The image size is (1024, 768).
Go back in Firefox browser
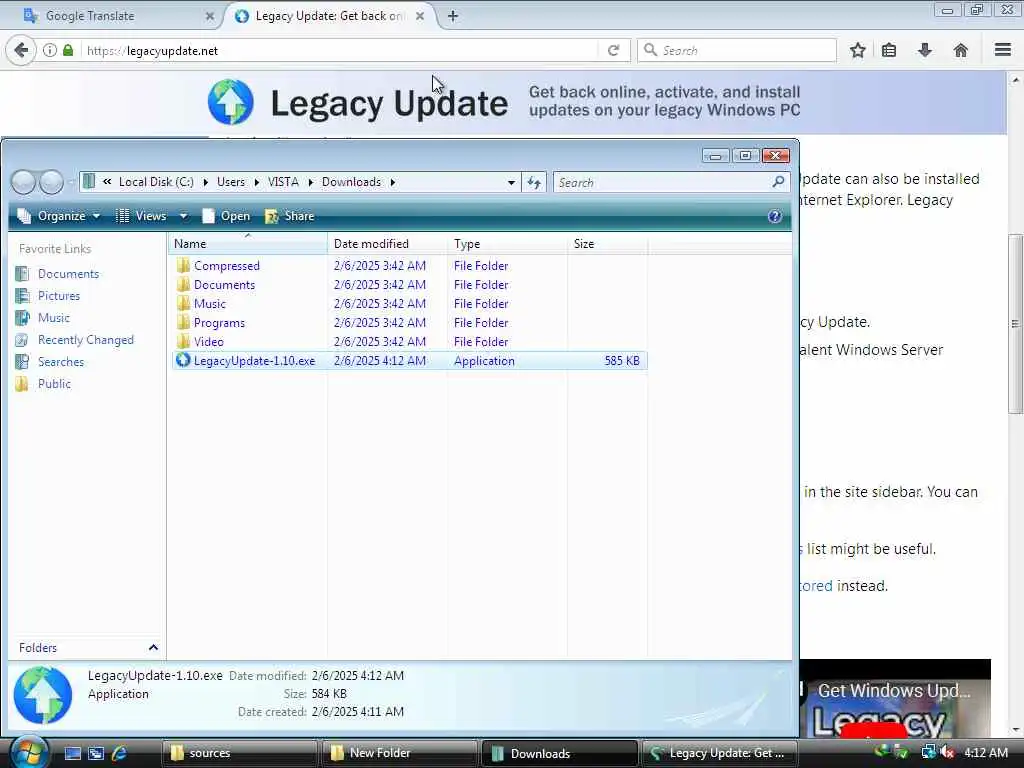(x=21, y=50)
